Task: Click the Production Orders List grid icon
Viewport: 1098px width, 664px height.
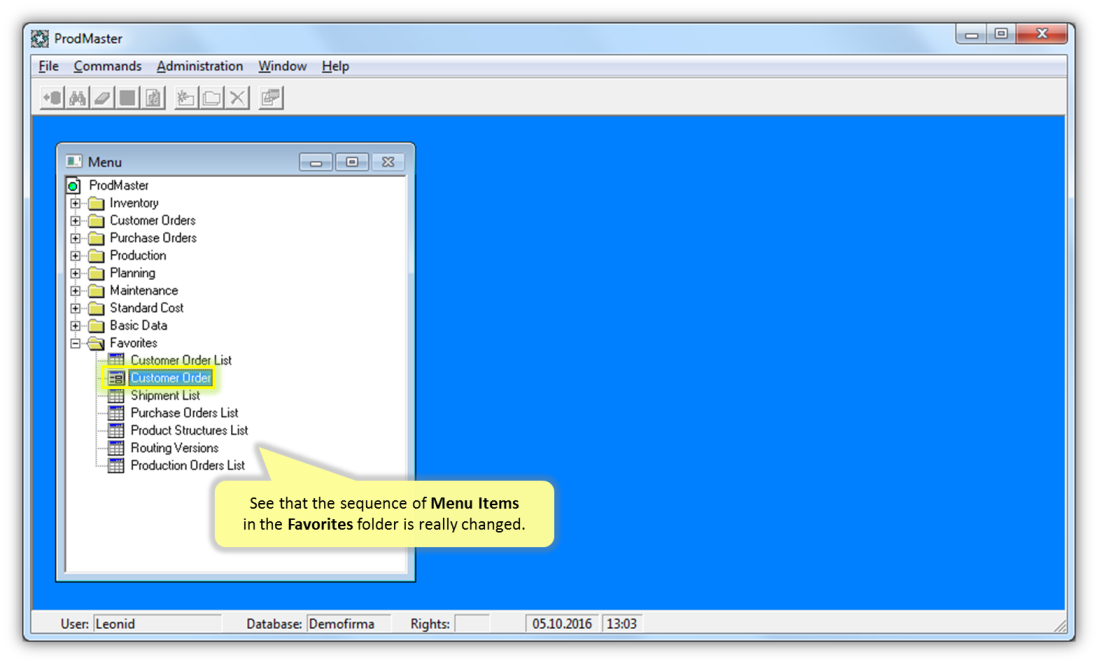Action: 116,466
